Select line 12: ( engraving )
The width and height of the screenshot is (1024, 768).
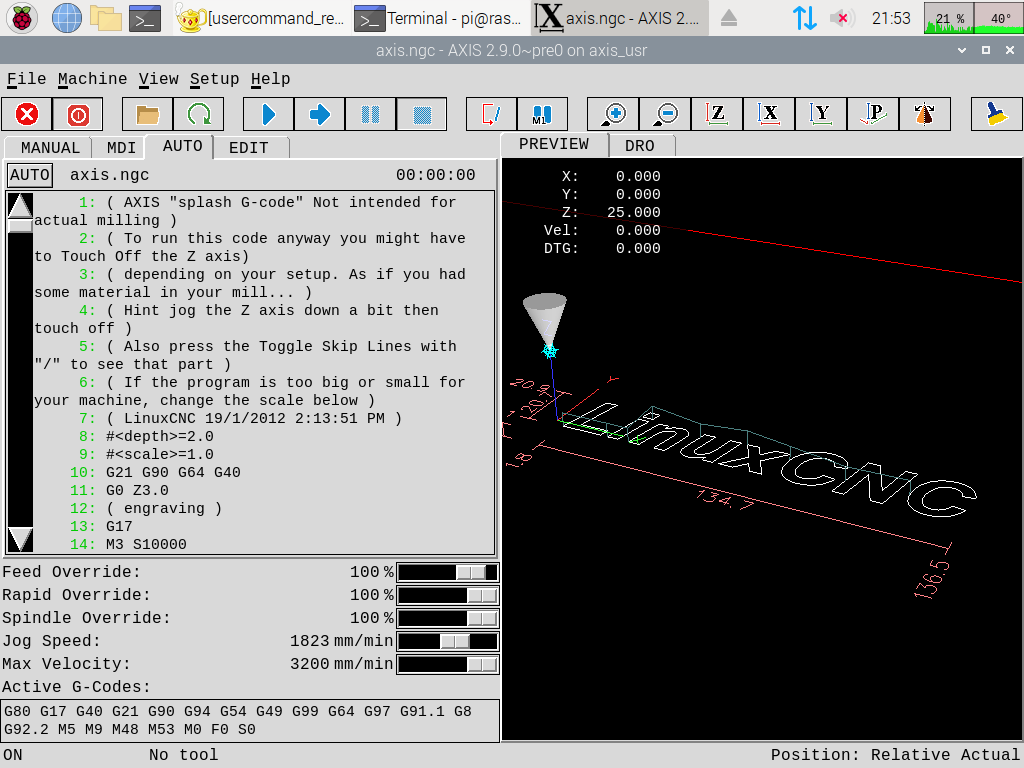[x=146, y=508]
